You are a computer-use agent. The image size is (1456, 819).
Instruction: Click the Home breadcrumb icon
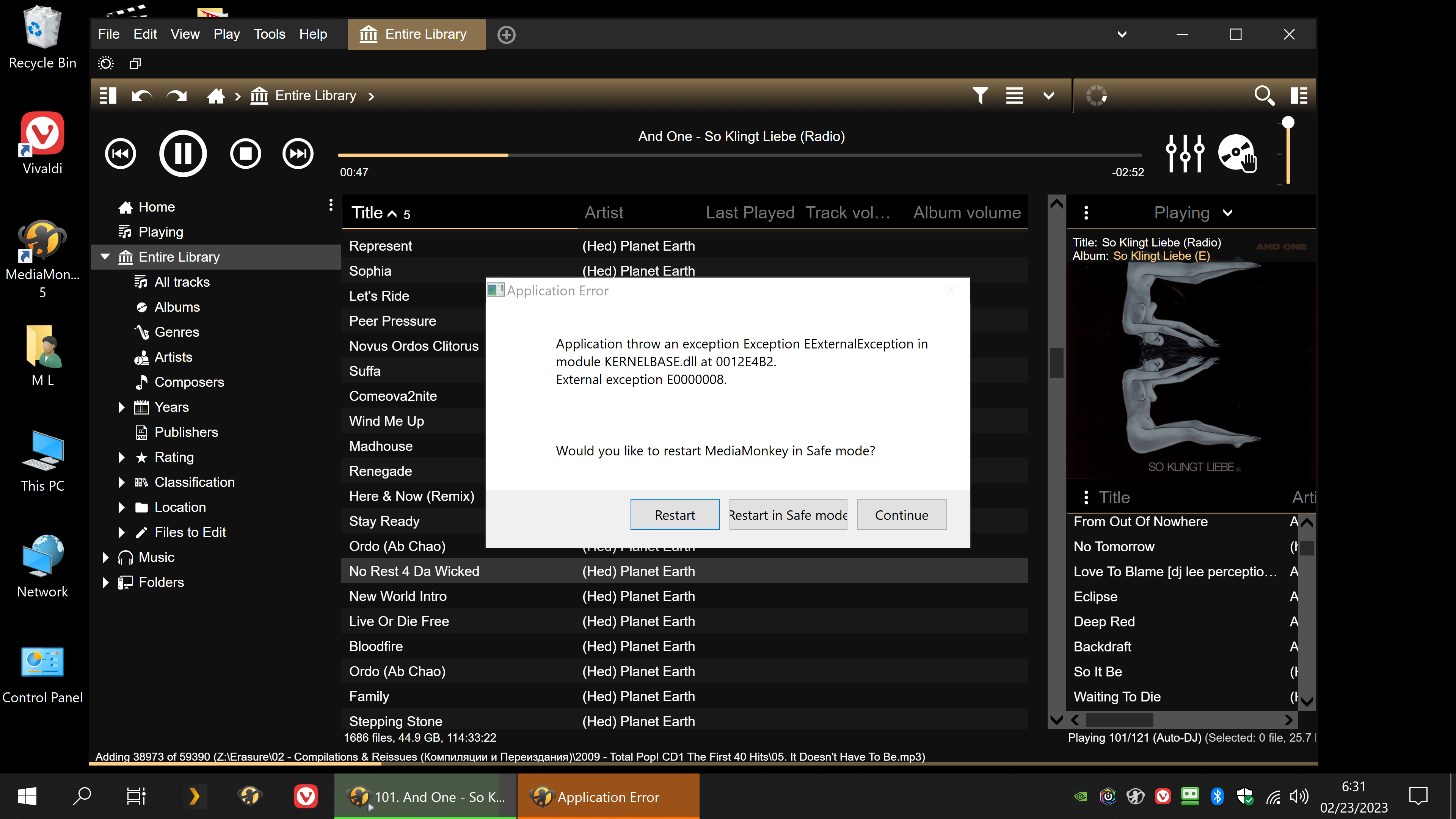pyautogui.click(x=216, y=96)
